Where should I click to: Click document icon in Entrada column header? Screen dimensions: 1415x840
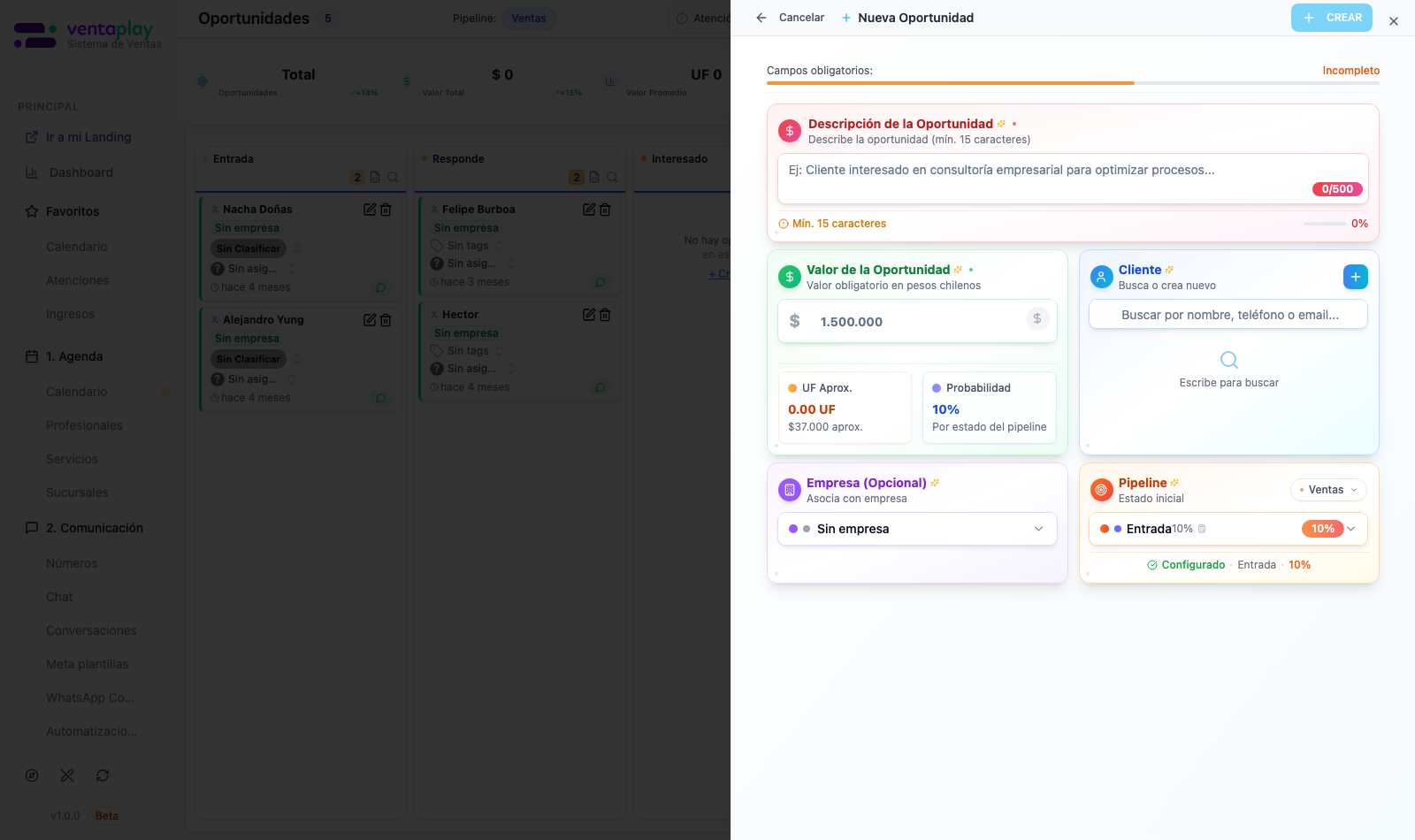375,177
